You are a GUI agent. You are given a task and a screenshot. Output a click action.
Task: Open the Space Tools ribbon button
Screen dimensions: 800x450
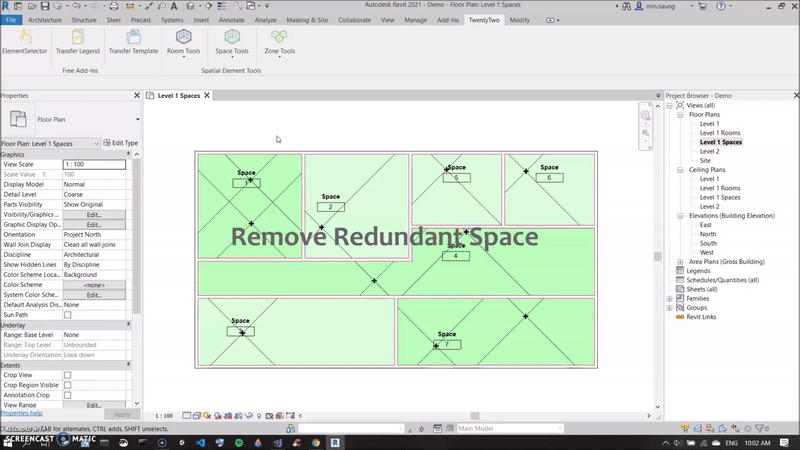pos(232,40)
